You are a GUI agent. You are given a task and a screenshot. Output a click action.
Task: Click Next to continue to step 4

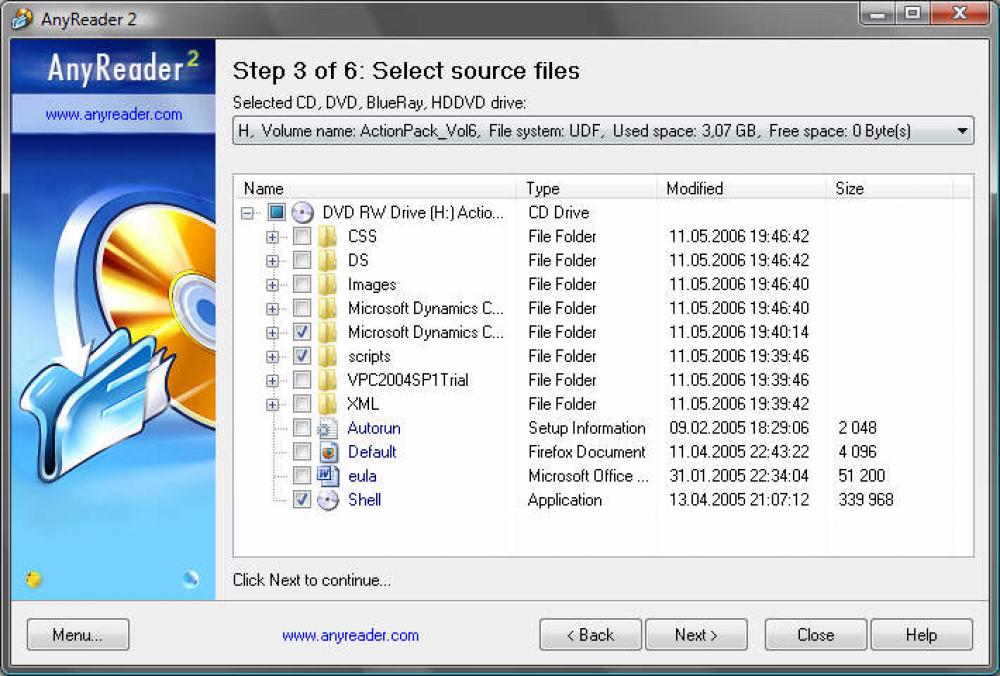pyautogui.click(x=696, y=634)
